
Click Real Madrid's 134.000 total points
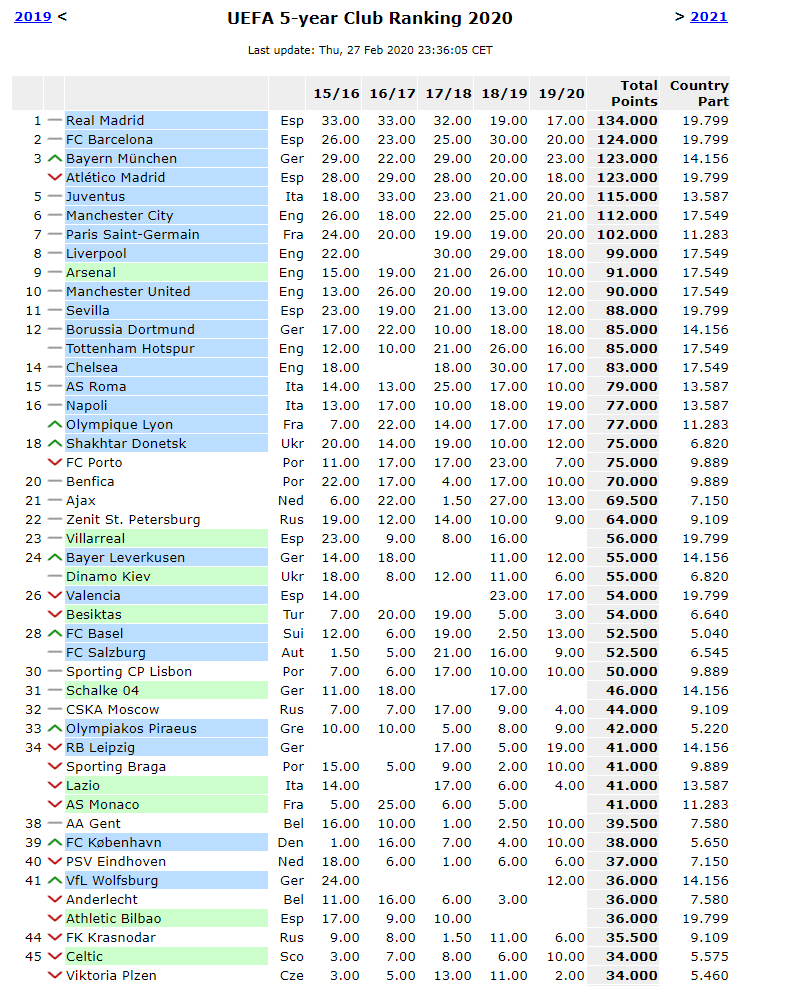pos(627,120)
